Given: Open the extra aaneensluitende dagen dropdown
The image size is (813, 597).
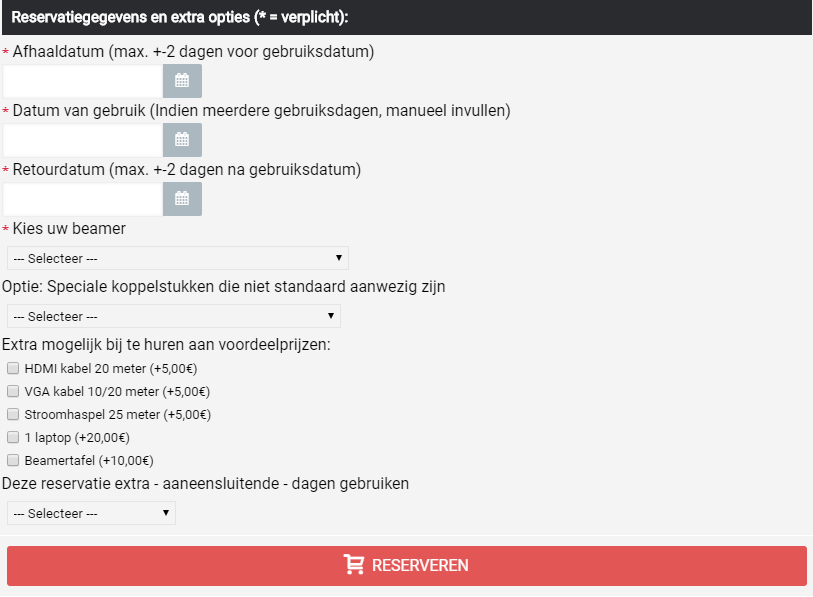Looking at the screenshot, I should [x=91, y=513].
